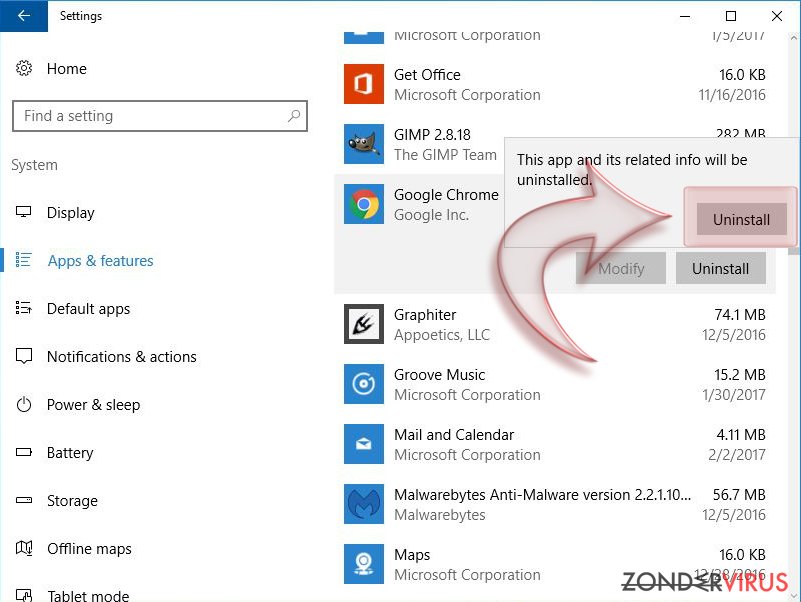
Task: Click the Get Office app name
Action: 427,75
